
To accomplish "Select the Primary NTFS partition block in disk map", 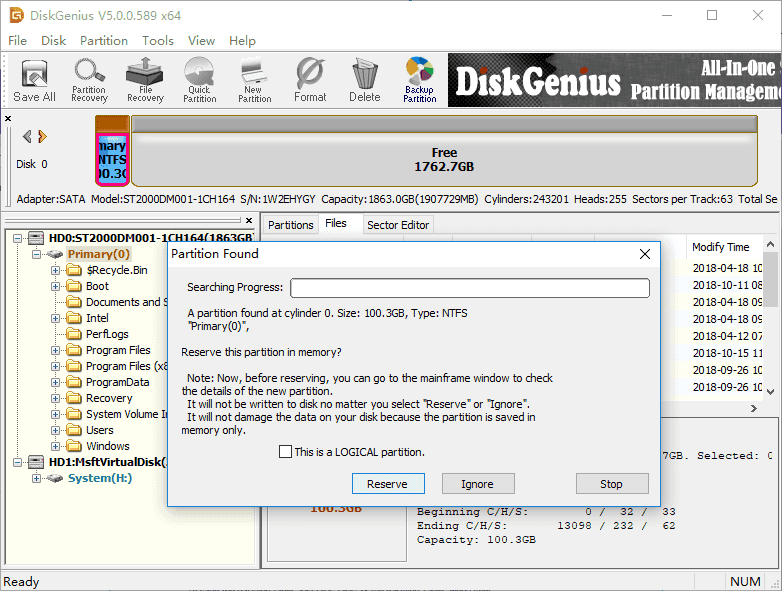I will click(112, 151).
